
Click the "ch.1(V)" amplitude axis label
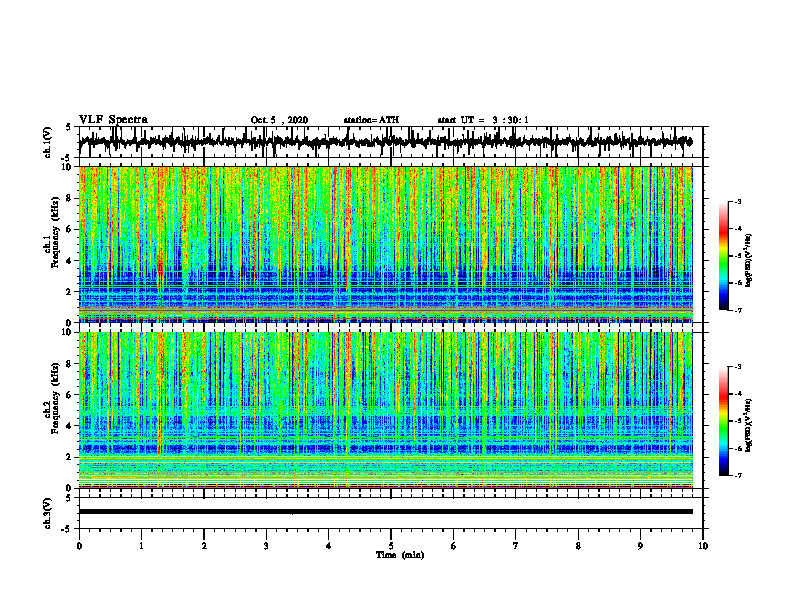coord(48,142)
